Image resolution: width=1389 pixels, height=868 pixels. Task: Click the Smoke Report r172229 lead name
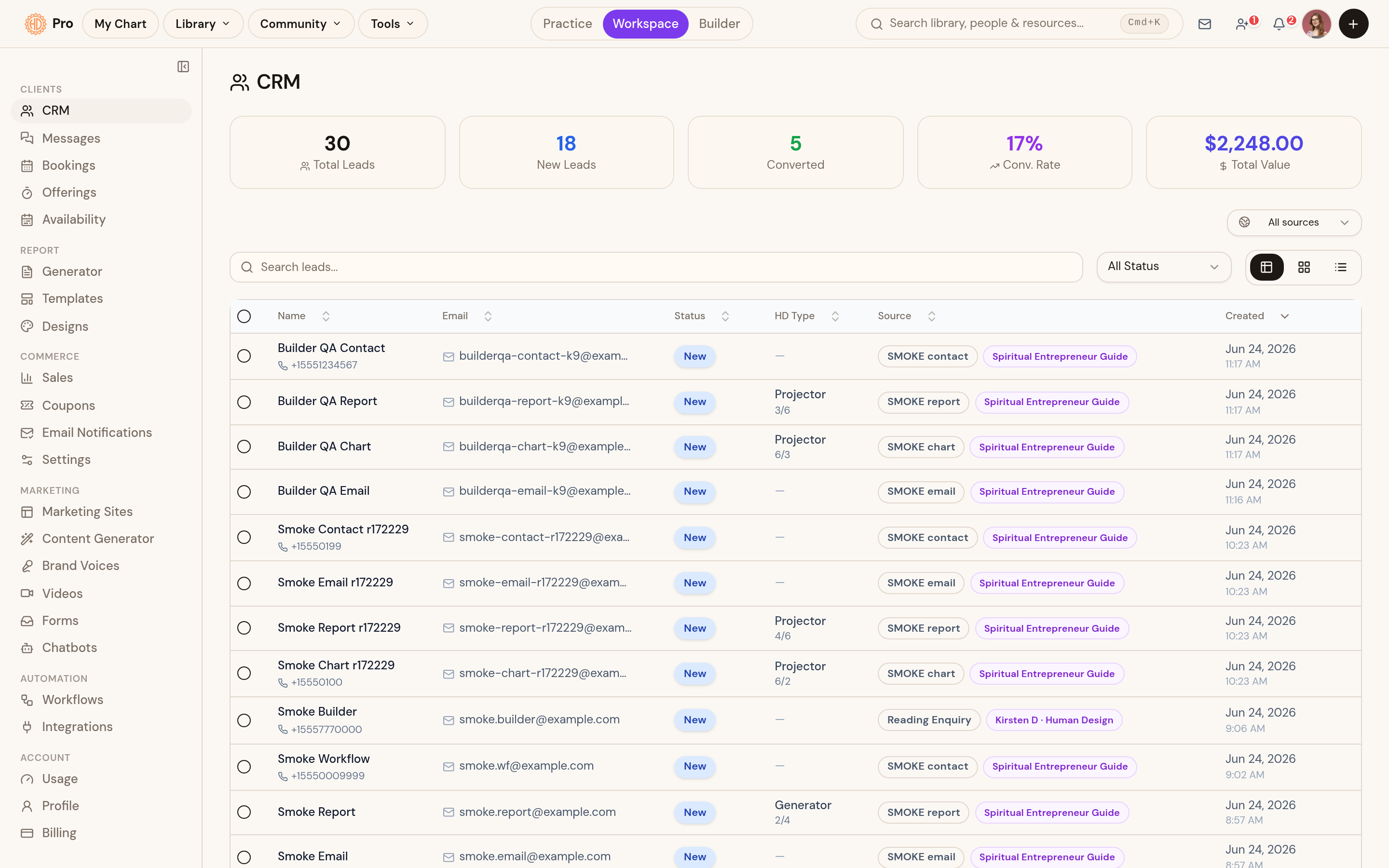coord(339,627)
